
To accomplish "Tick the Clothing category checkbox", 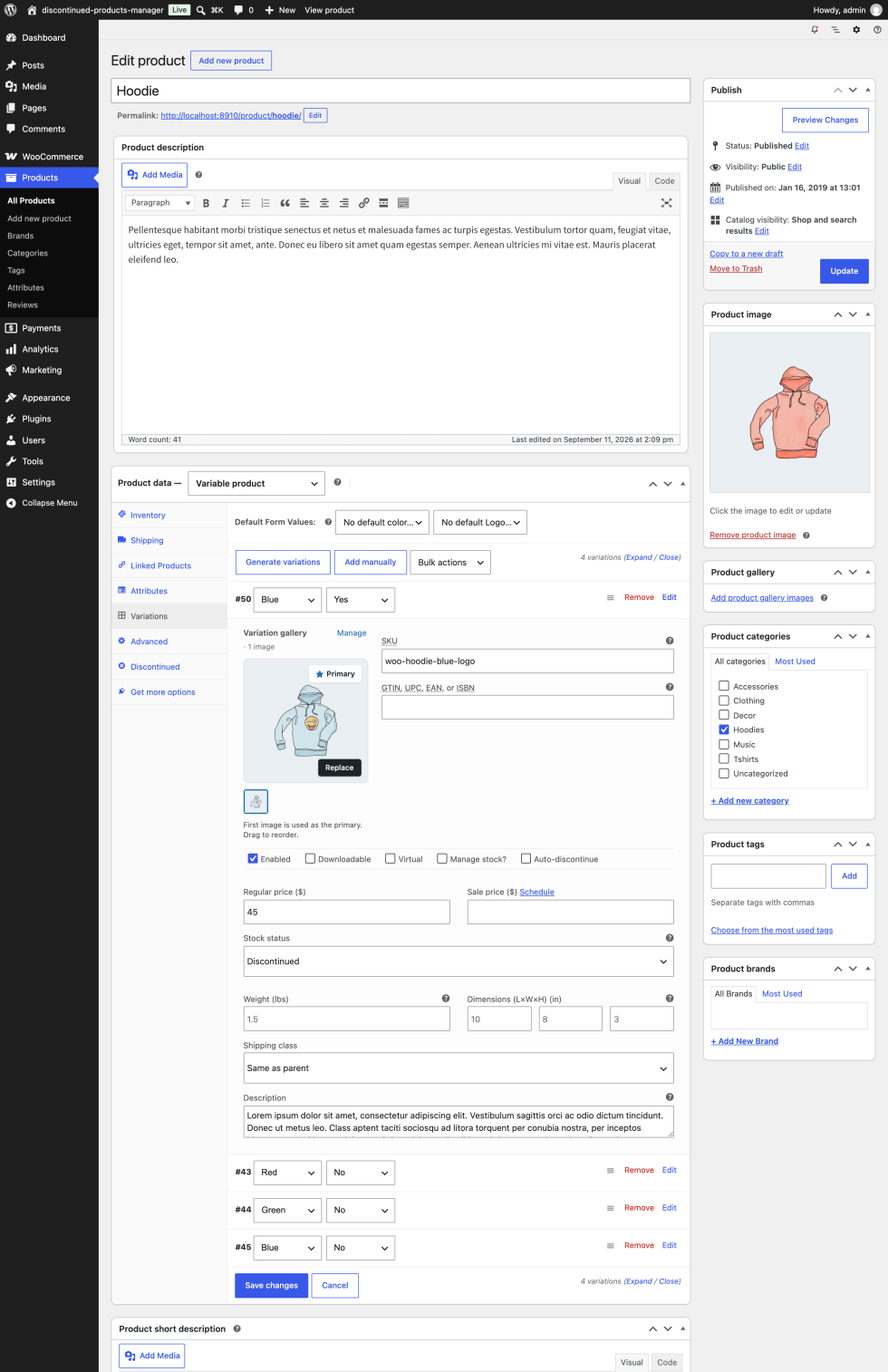I will coord(724,700).
